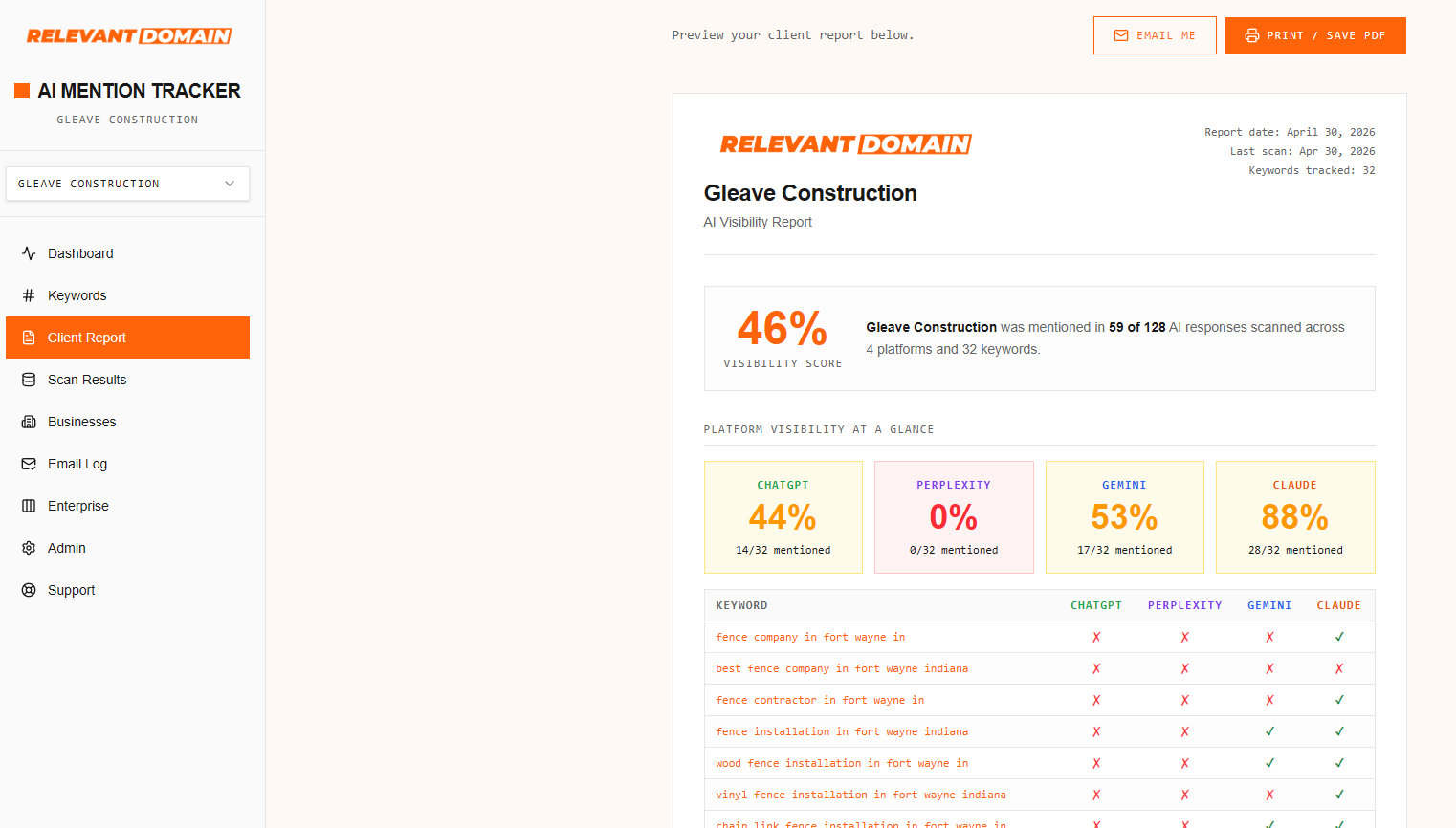1456x828 pixels.
Task: Click the Scan Results database icon
Action: (x=29, y=380)
